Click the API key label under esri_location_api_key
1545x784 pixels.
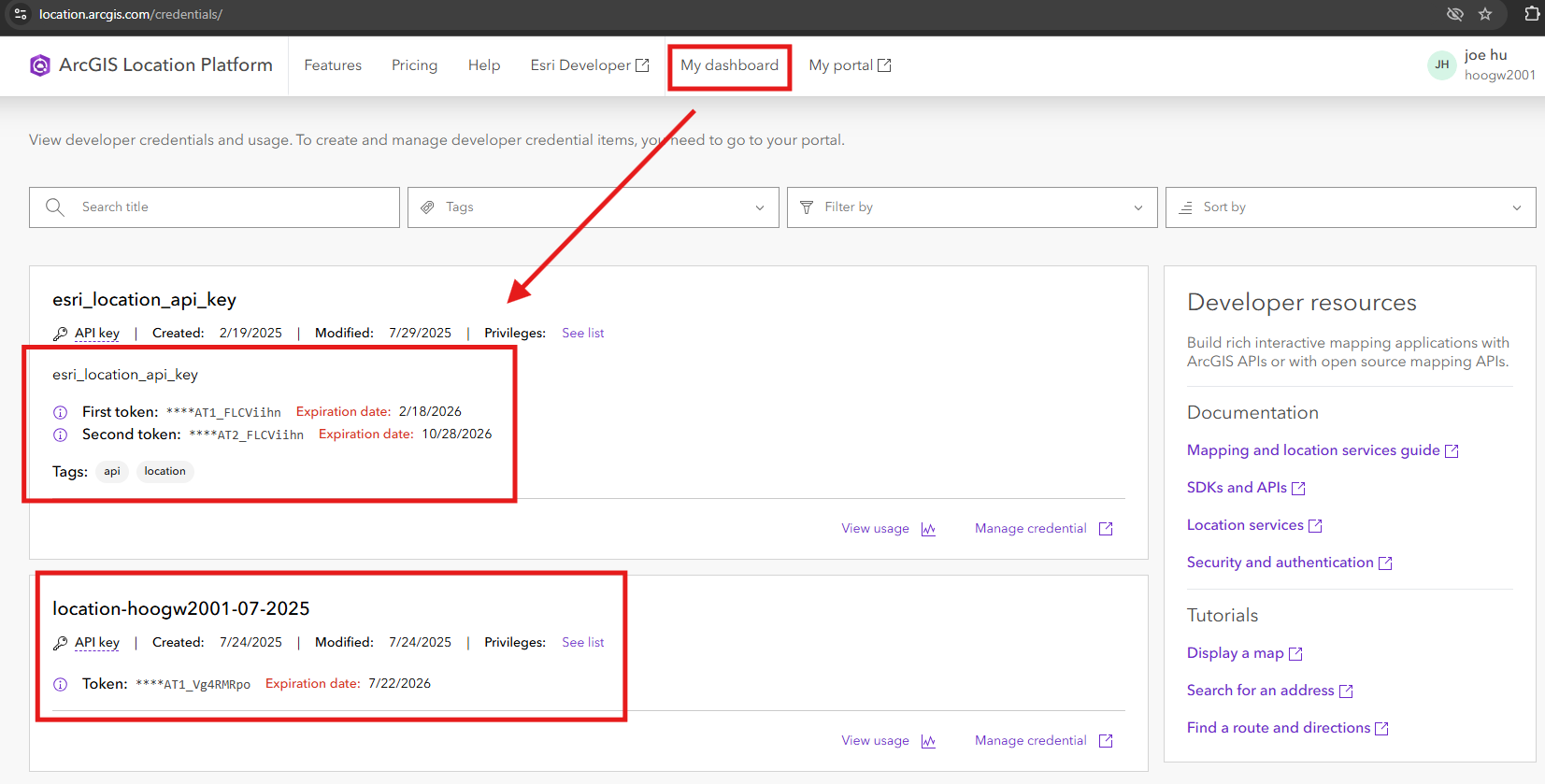click(97, 334)
